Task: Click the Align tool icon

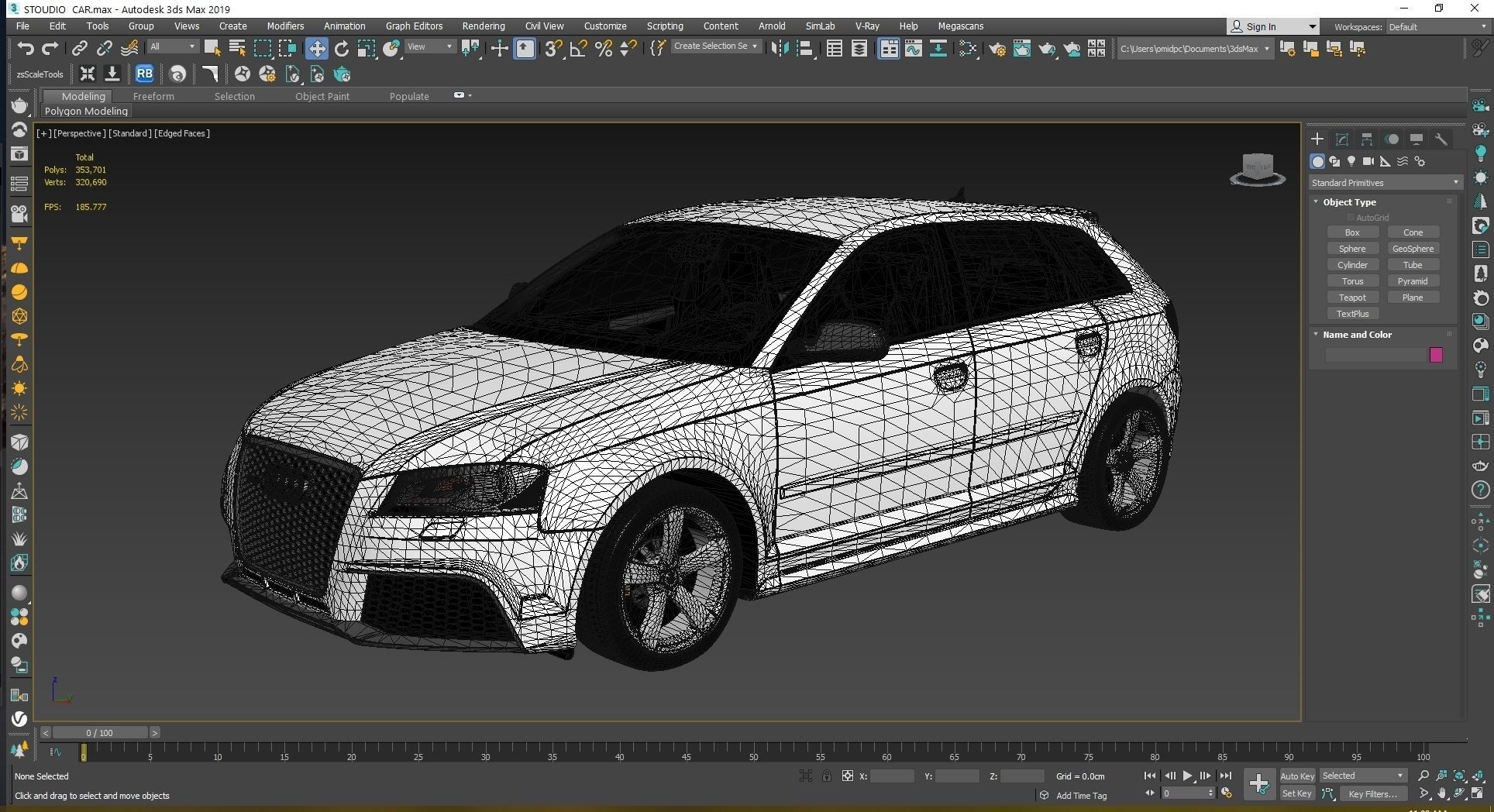Action: tap(805, 49)
